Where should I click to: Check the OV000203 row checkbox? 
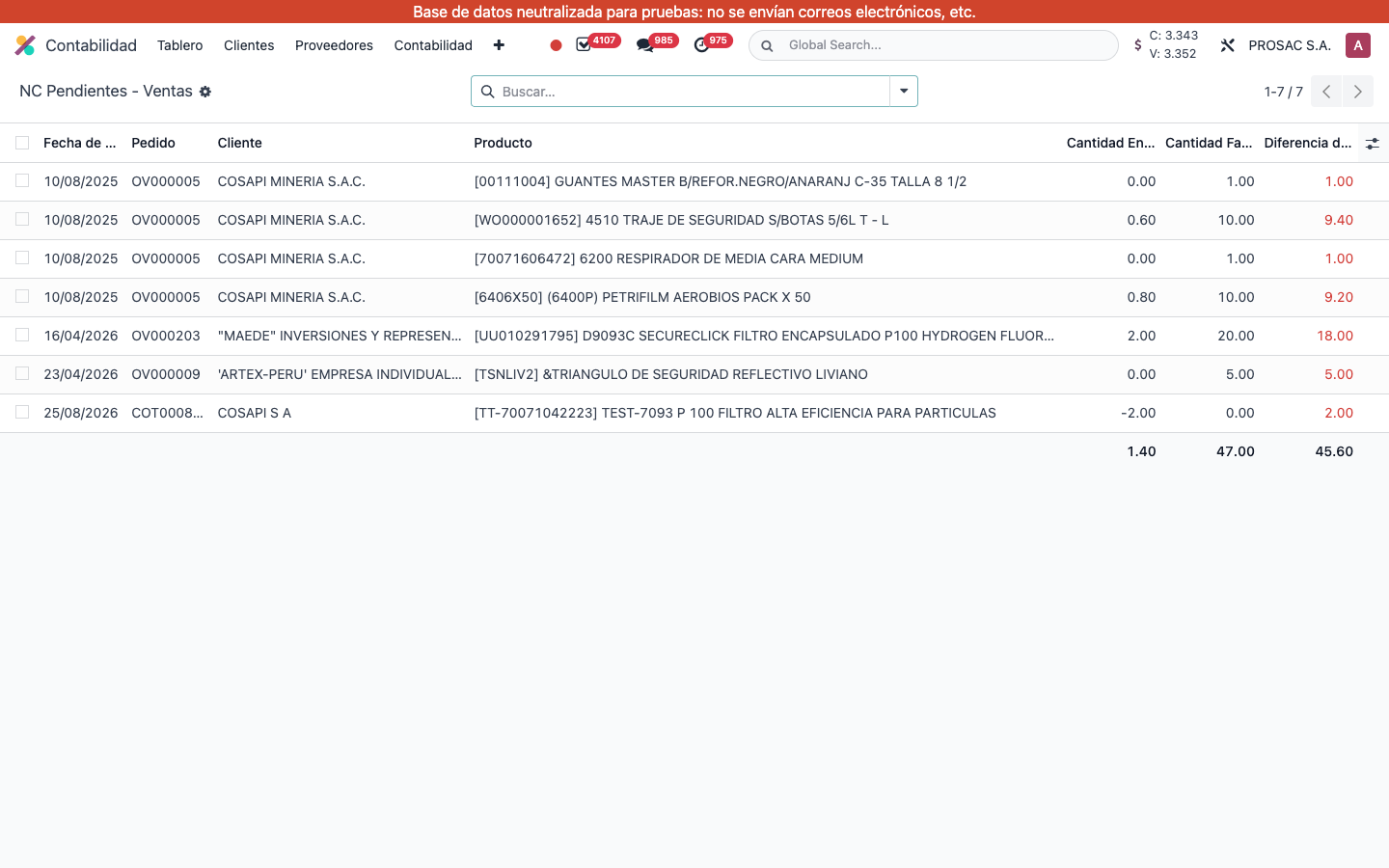coord(22,335)
